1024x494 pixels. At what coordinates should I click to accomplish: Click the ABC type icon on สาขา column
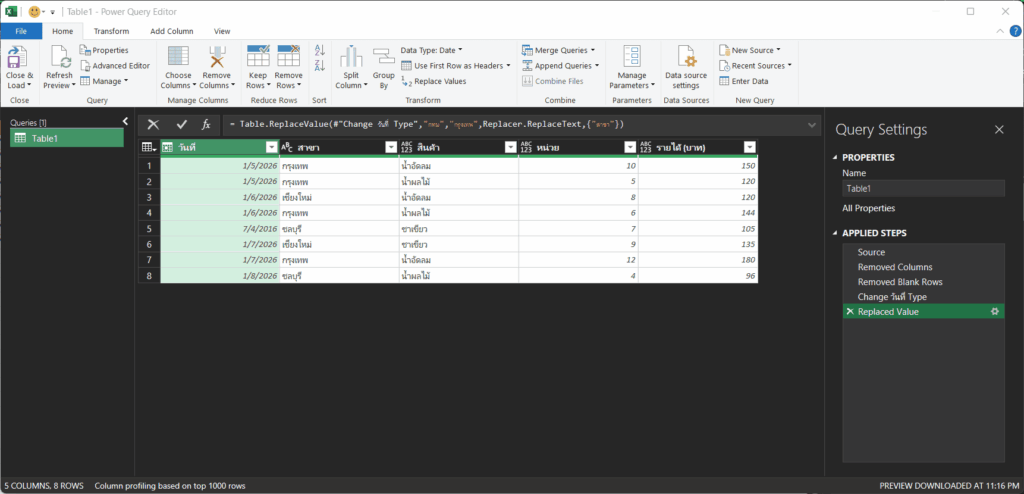click(287, 147)
